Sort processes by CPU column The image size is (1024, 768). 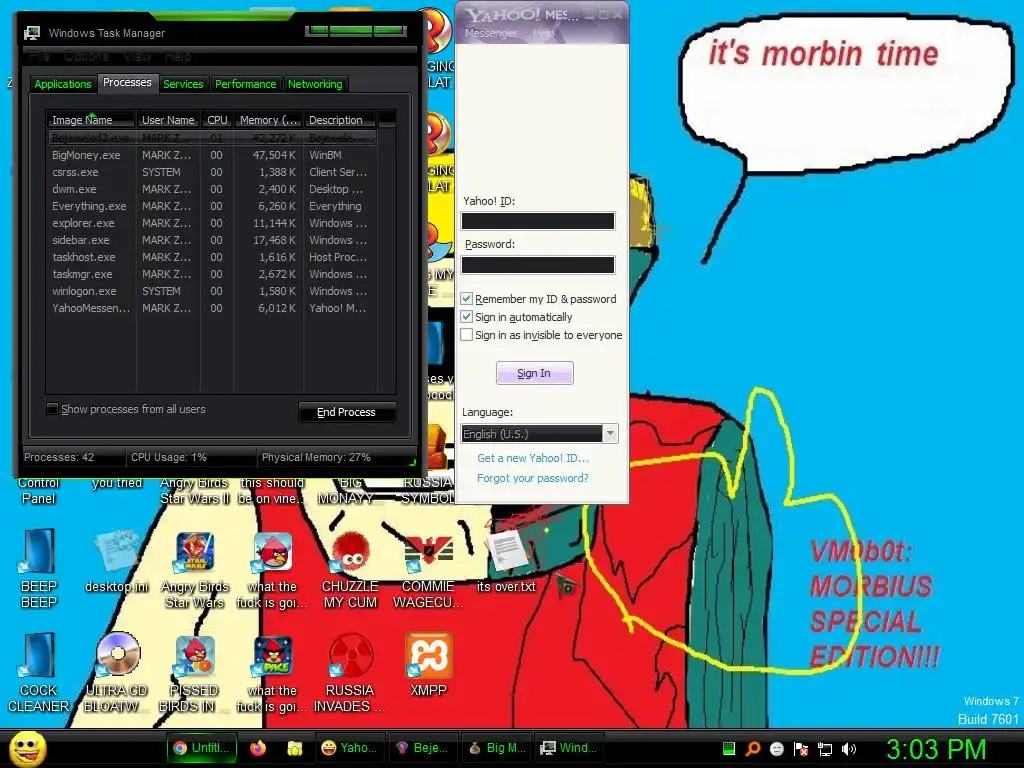pos(217,120)
